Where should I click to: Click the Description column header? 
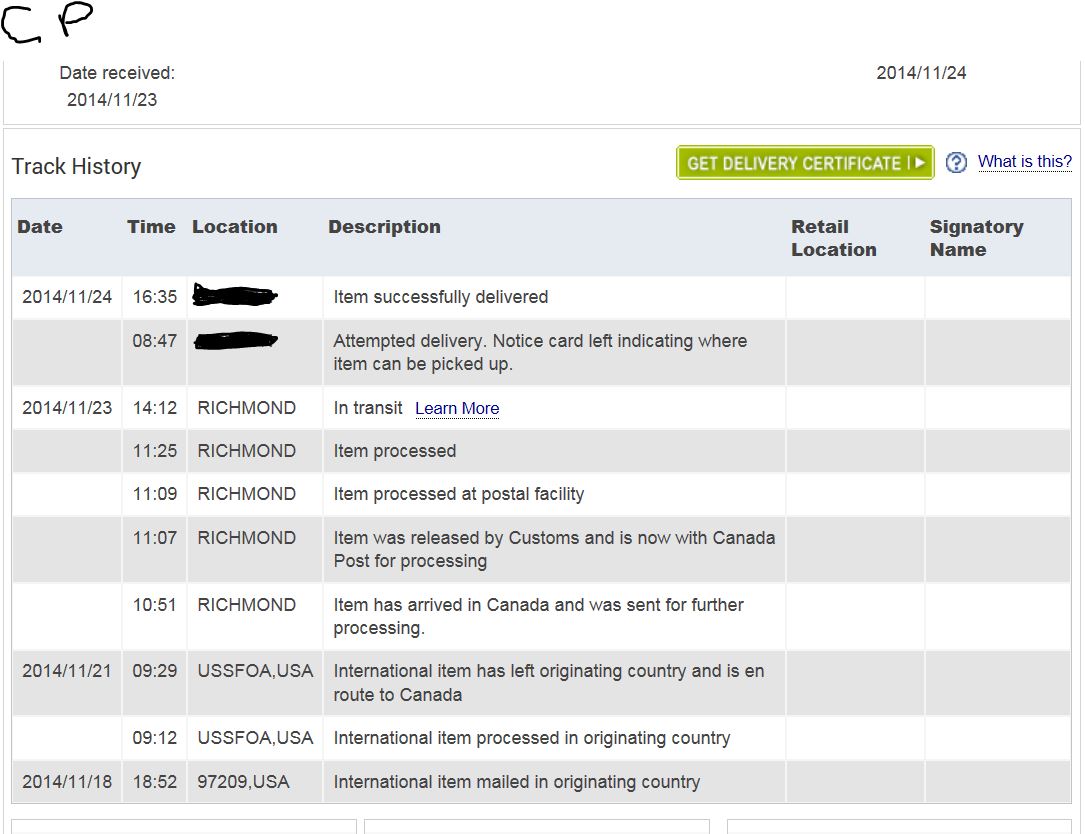pyautogui.click(x=384, y=227)
